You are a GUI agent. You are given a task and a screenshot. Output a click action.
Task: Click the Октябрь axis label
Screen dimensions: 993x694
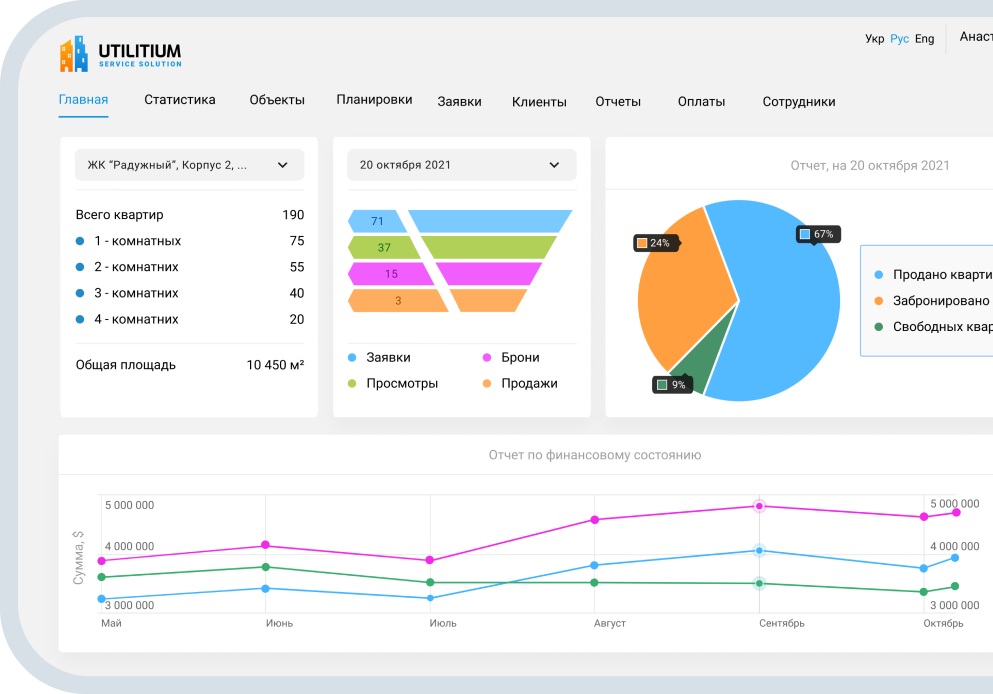coord(943,623)
